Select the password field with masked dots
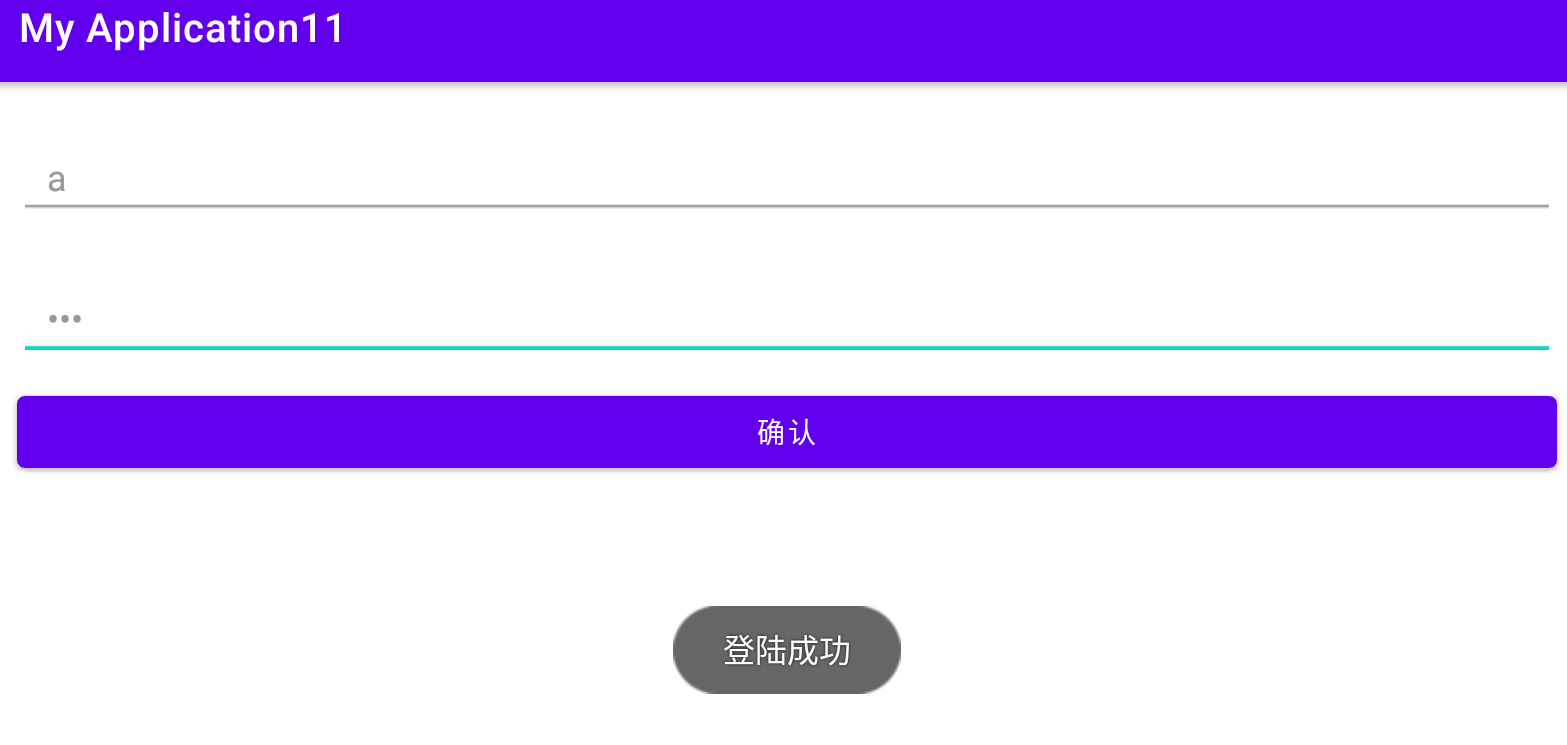This screenshot has width=1567, height=745. click(787, 320)
